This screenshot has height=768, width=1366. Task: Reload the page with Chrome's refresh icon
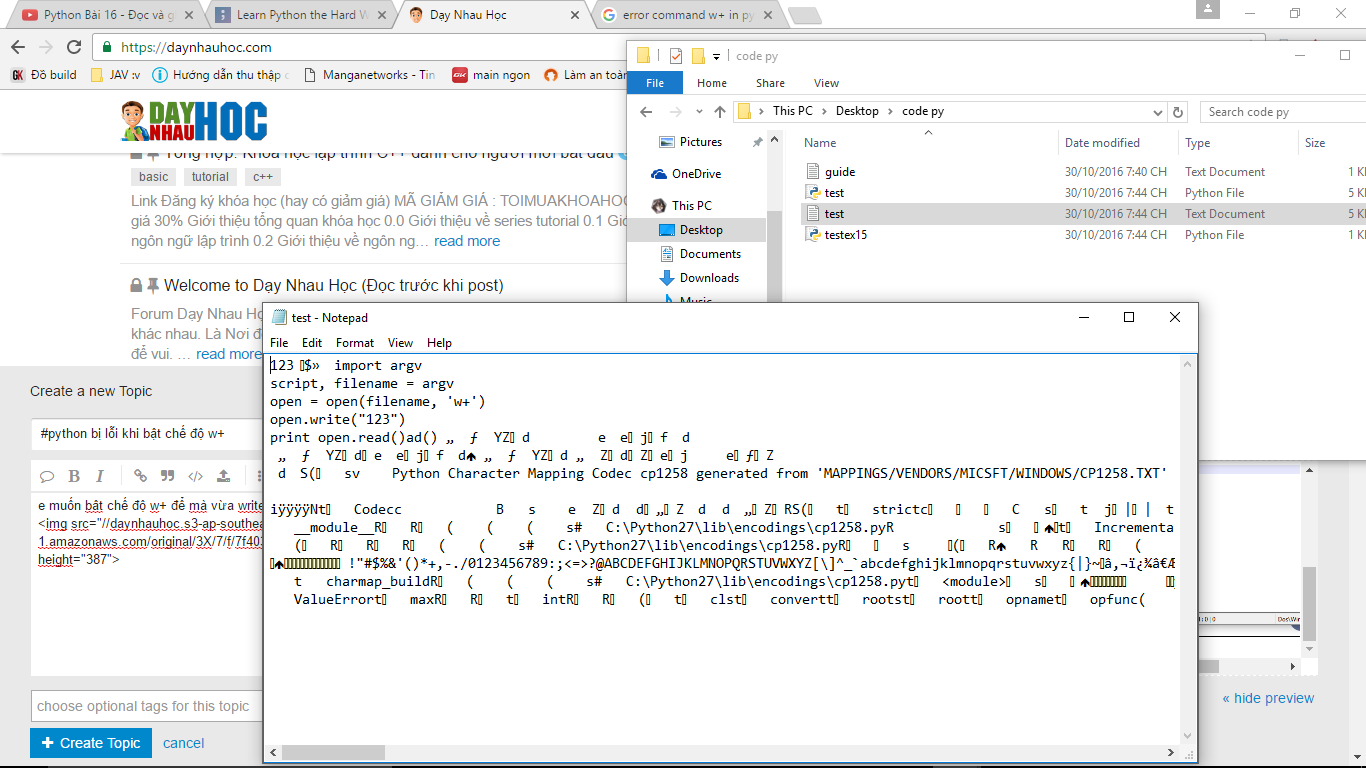(x=74, y=47)
